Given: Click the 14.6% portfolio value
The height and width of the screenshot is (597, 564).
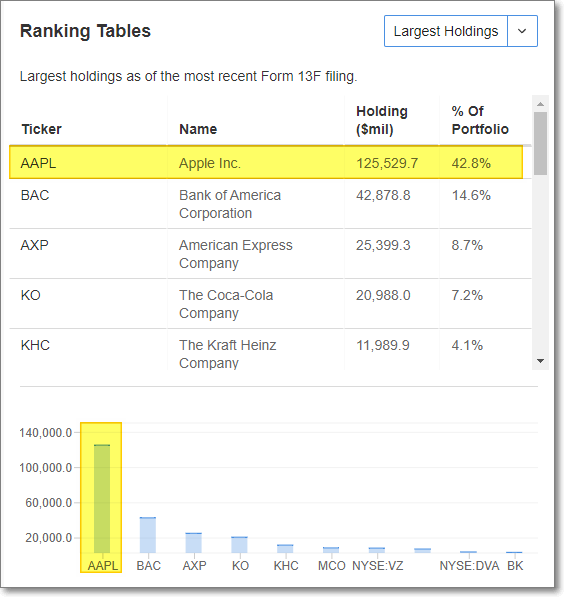Looking at the screenshot, I should (x=471, y=195).
